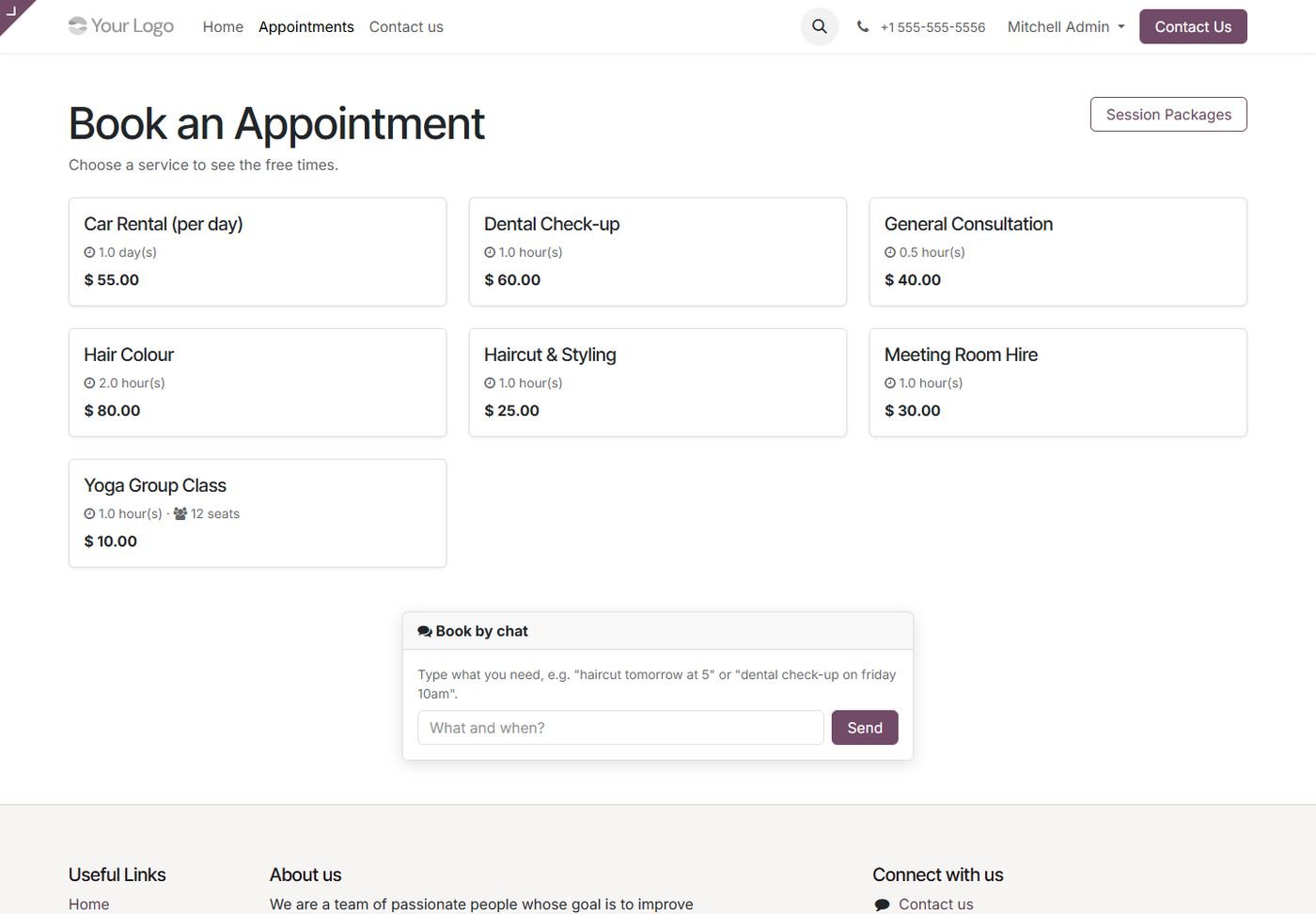Click the seats group icon on Yoga card

coord(180,513)
